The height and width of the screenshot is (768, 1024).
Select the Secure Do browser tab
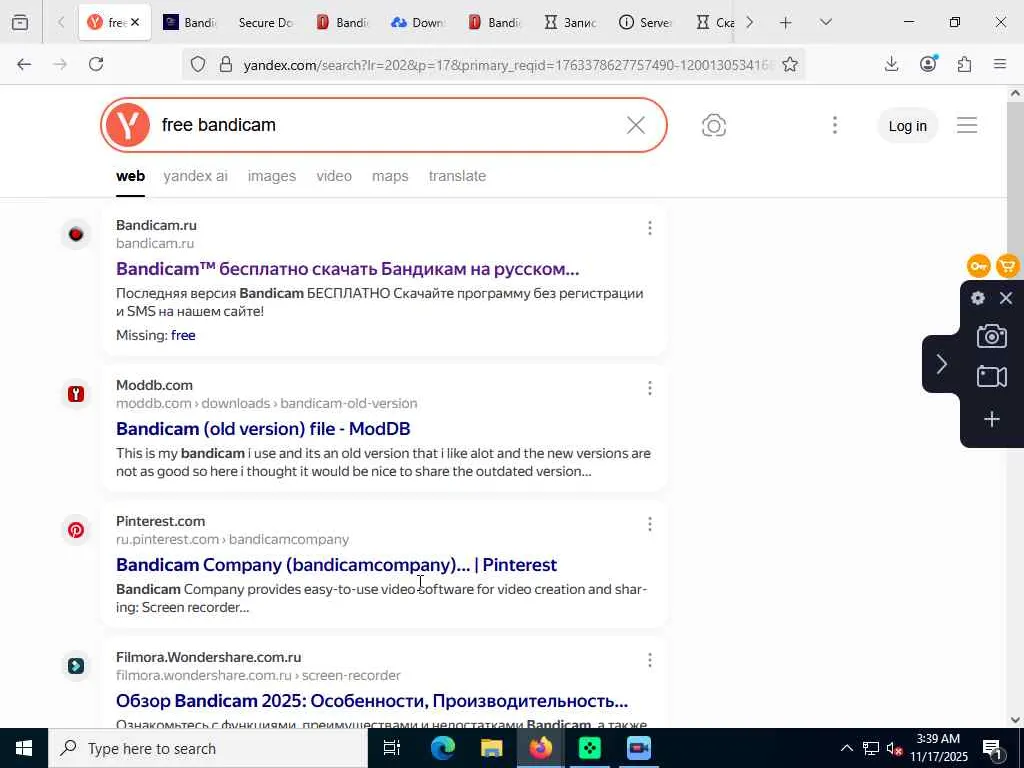click(x=265, y=23)
